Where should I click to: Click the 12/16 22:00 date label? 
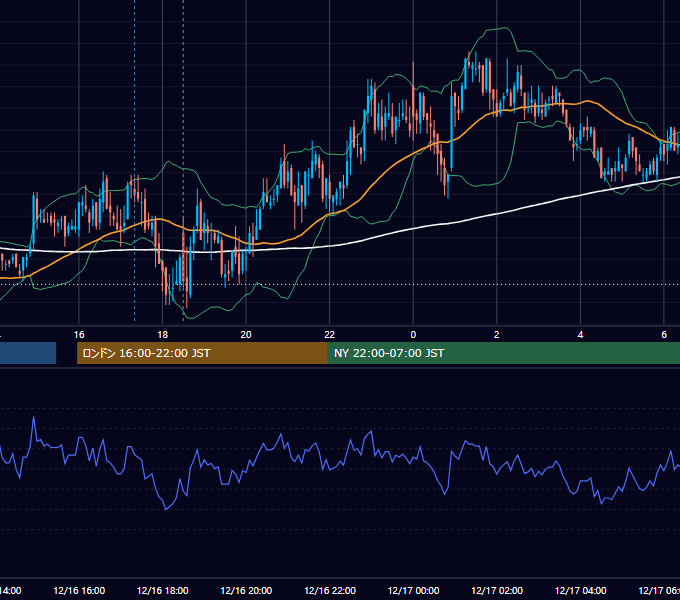(330, 590)
